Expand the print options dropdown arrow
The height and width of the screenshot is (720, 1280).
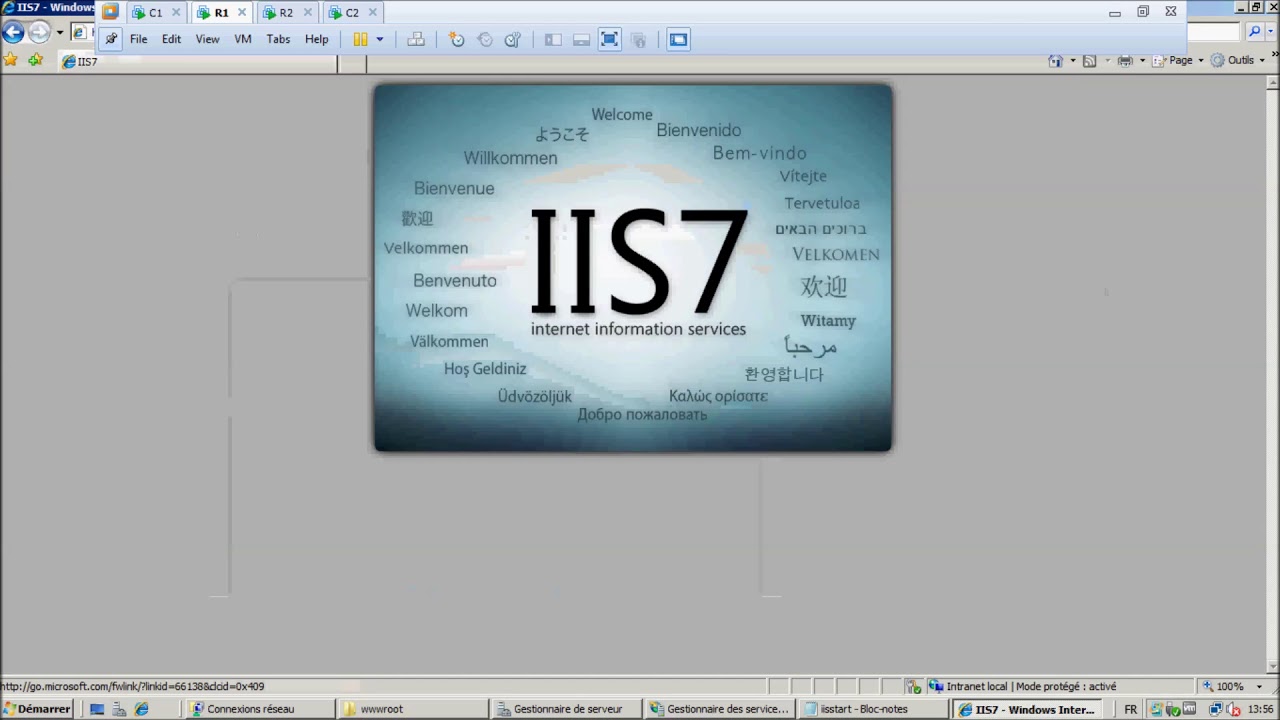coord(1142,60)
